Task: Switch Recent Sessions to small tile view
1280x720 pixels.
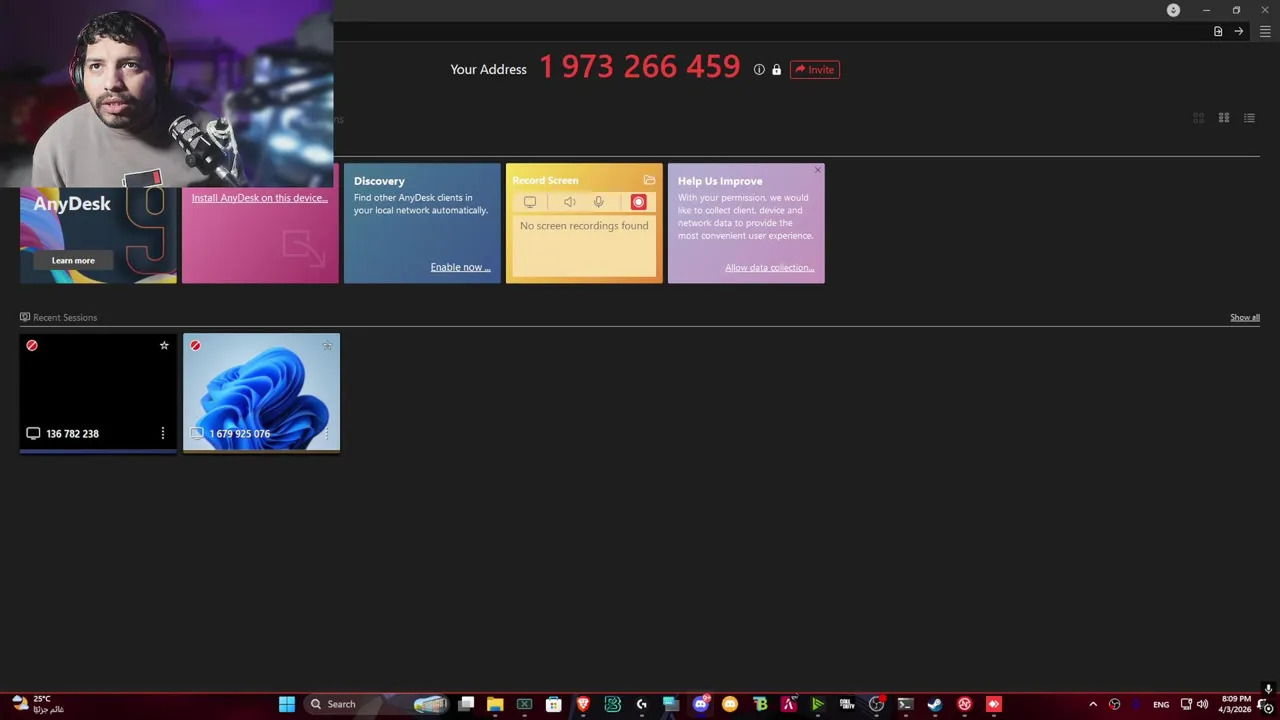Action: (x=1223, y=118)
